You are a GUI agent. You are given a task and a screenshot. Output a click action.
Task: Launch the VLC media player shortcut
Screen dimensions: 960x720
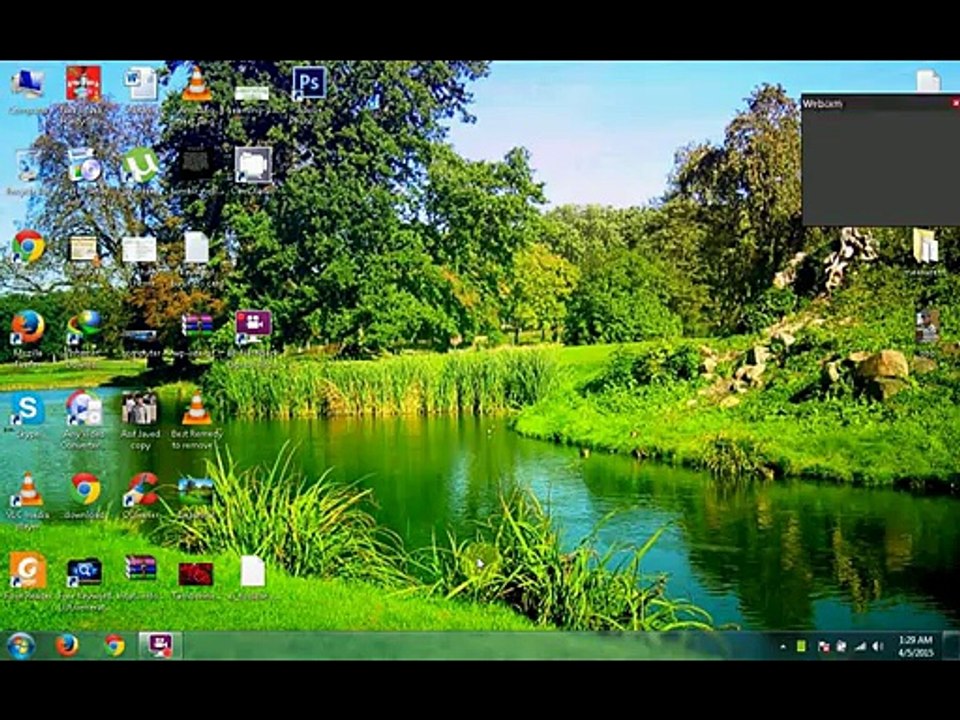pos(28,489)
